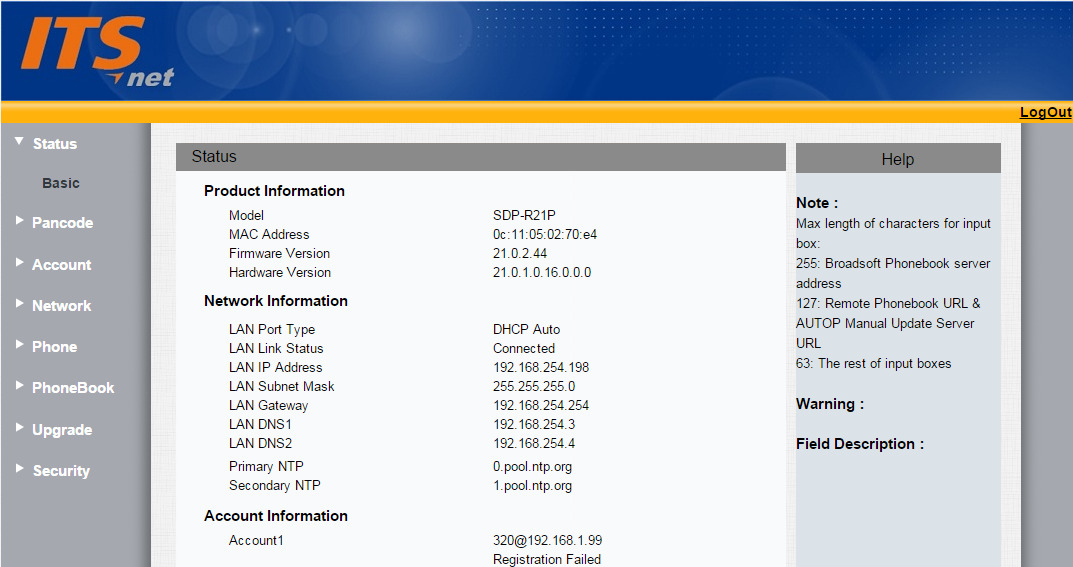Click the LAN IP address 192.168.254.198
The height and width of the screenshot is (567, 1073).
[x=541, y=368]
